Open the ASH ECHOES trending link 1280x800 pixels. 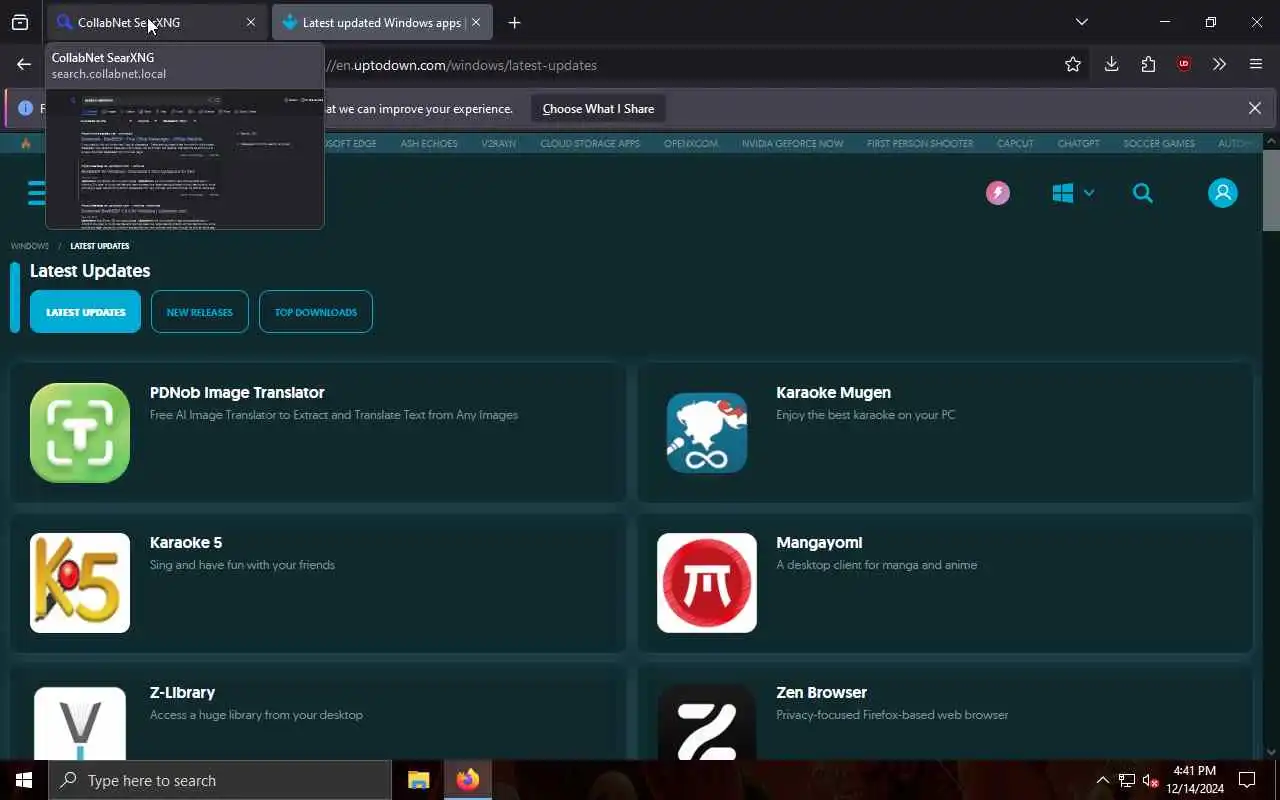pyautogui.click(x=429, y=143)
